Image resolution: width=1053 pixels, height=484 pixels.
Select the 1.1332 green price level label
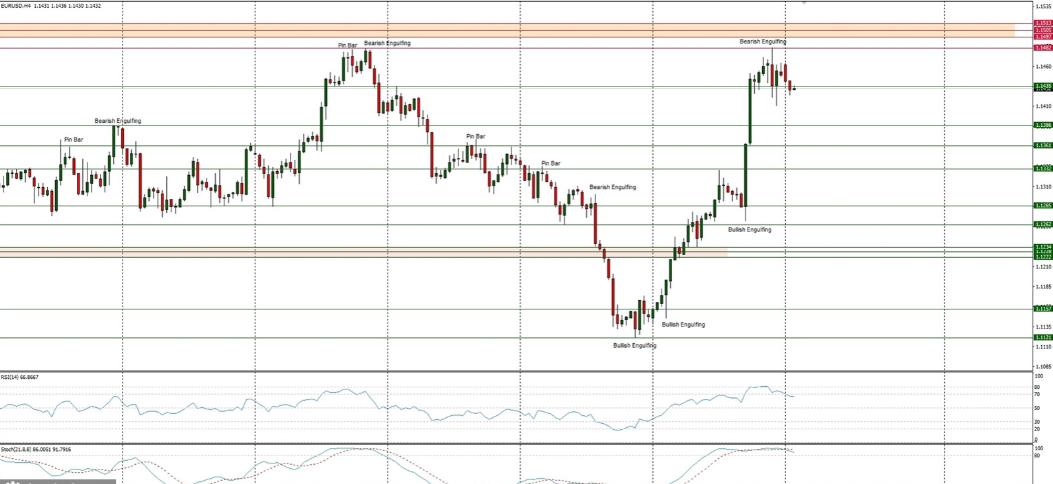(x=1041, y=168)
